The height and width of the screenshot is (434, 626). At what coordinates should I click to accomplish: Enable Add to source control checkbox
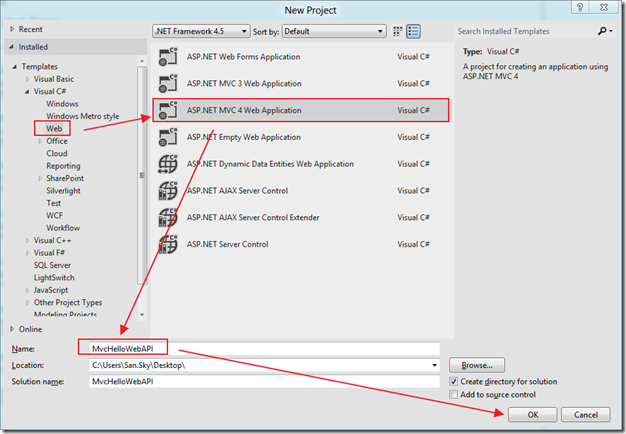click(453, 394)
